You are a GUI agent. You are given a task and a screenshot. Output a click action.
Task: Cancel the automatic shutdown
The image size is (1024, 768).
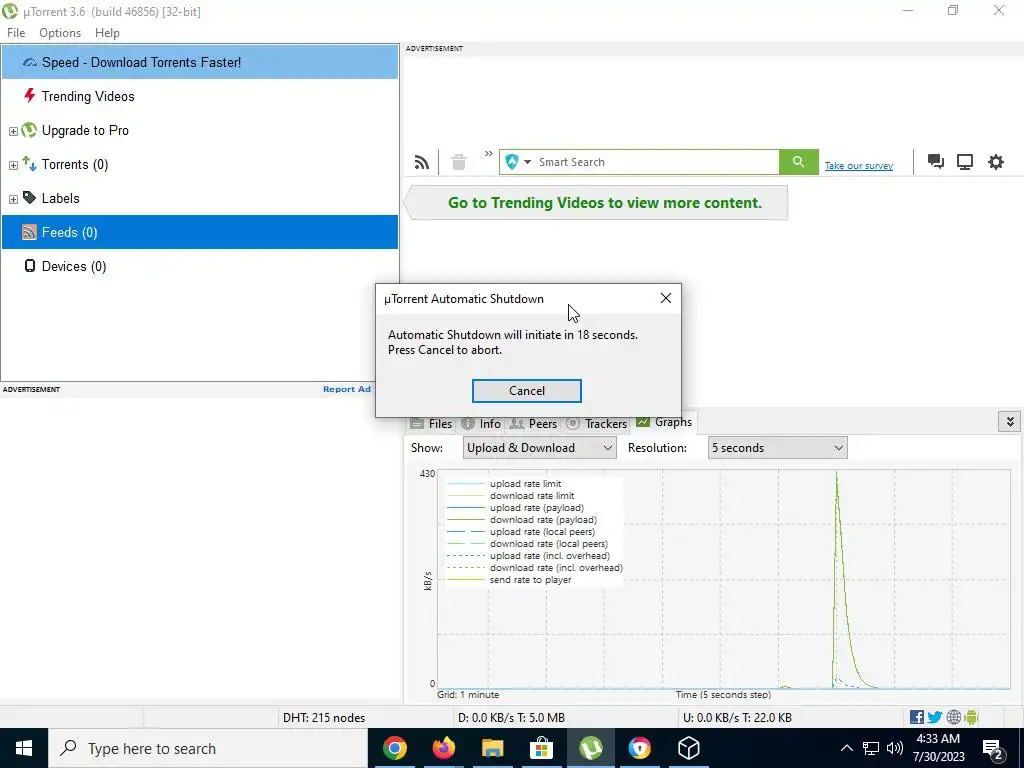[526, 391]
